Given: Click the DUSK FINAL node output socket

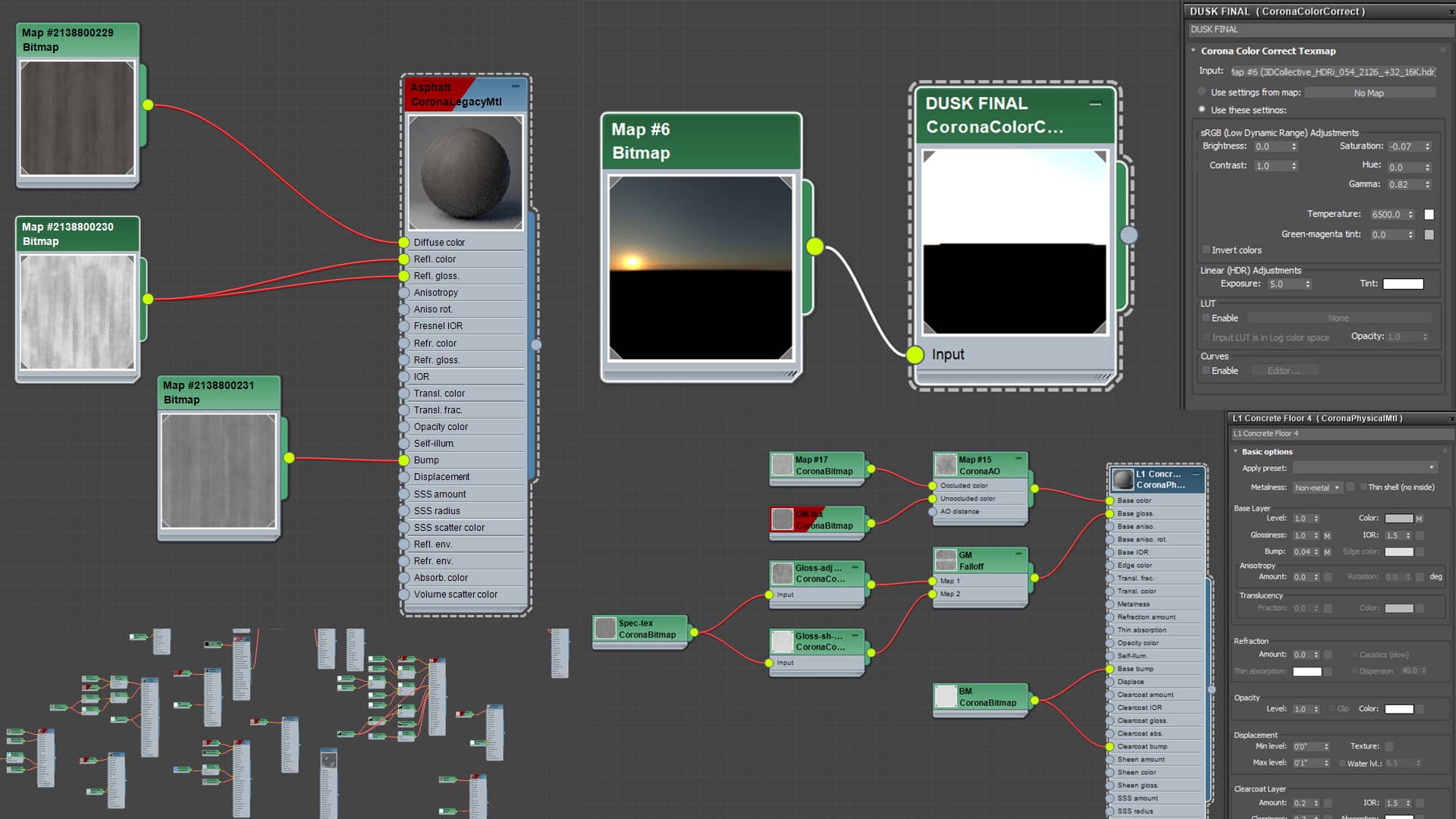Looking at the screenshot, I should [x=1129, y=235].
